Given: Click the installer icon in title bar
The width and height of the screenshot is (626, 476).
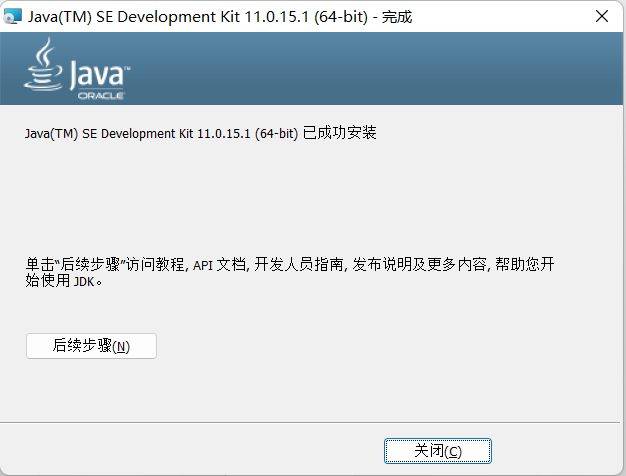Looking at the screenshot, I should click(12, 16).
